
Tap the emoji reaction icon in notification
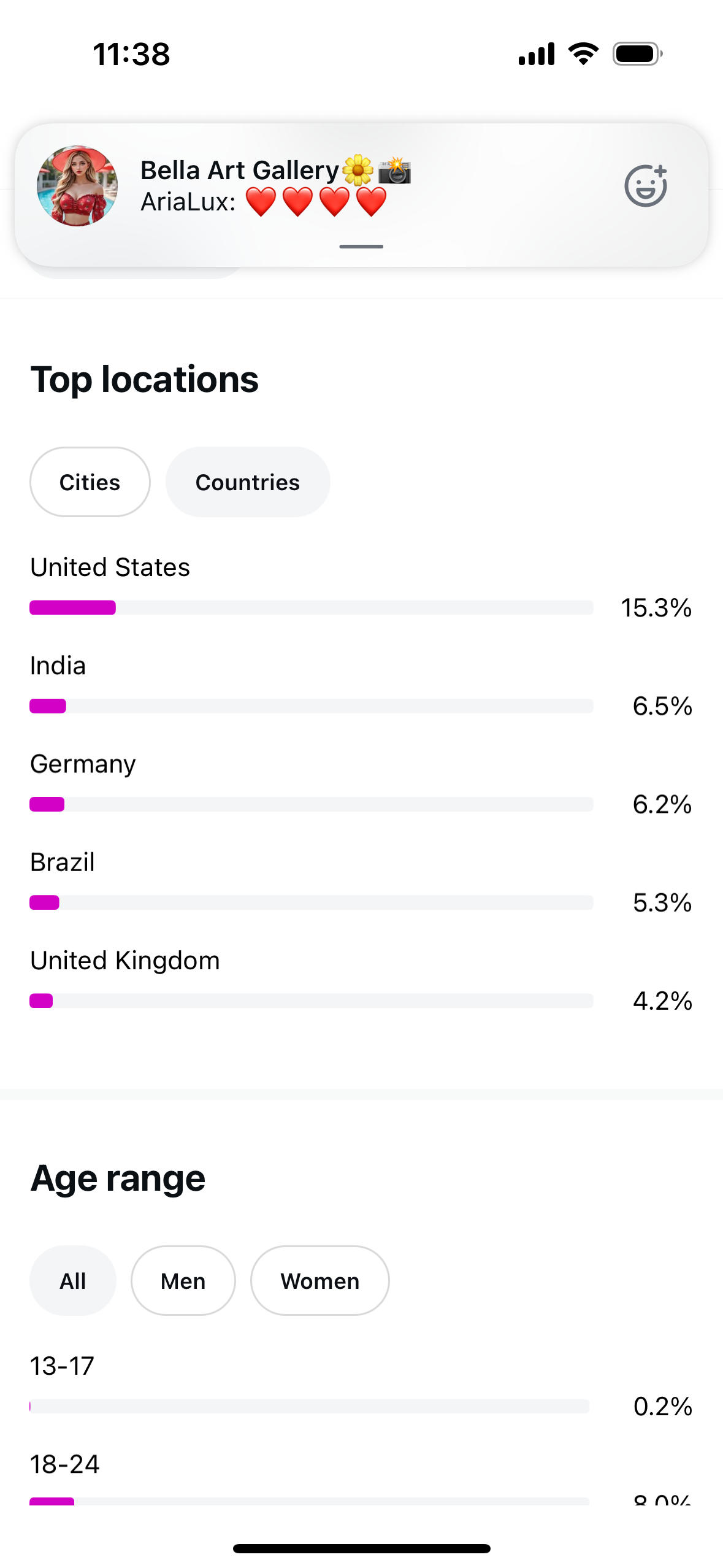tap(646, 185)
